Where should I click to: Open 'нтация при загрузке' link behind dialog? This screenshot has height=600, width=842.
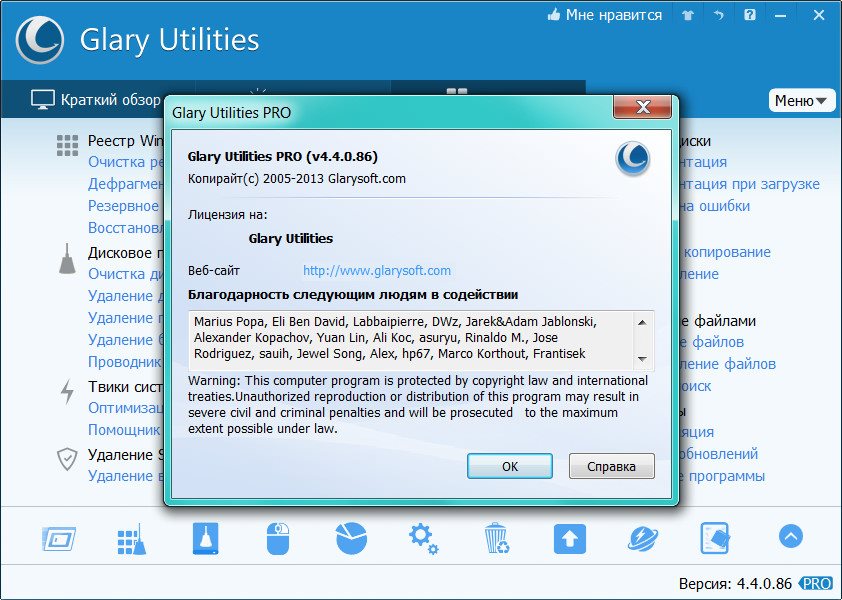(750, 184)
